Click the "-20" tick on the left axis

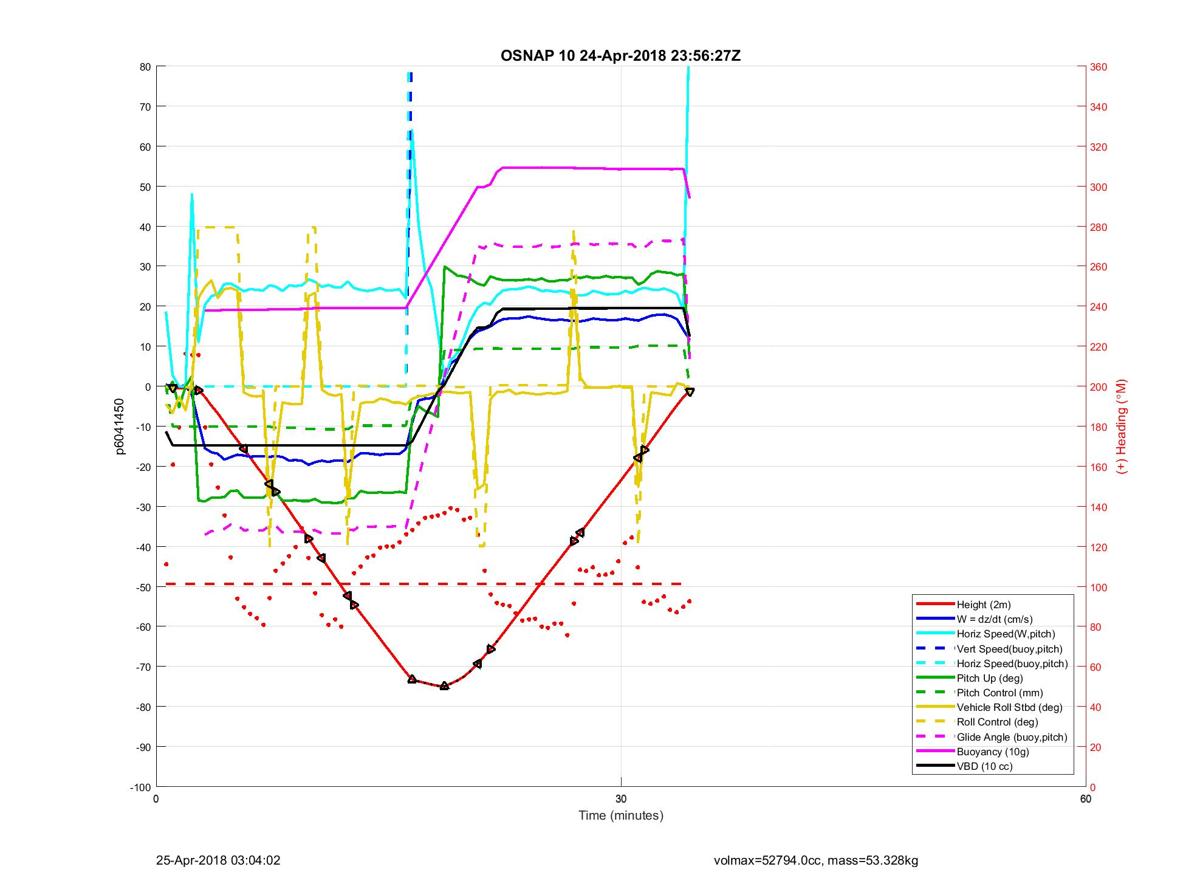(x=143, y=467)
